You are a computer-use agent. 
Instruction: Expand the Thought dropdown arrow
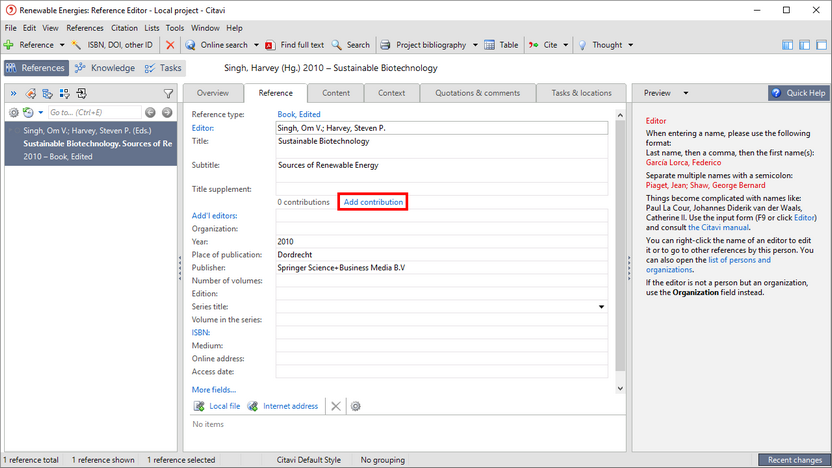tap(630, 45)
